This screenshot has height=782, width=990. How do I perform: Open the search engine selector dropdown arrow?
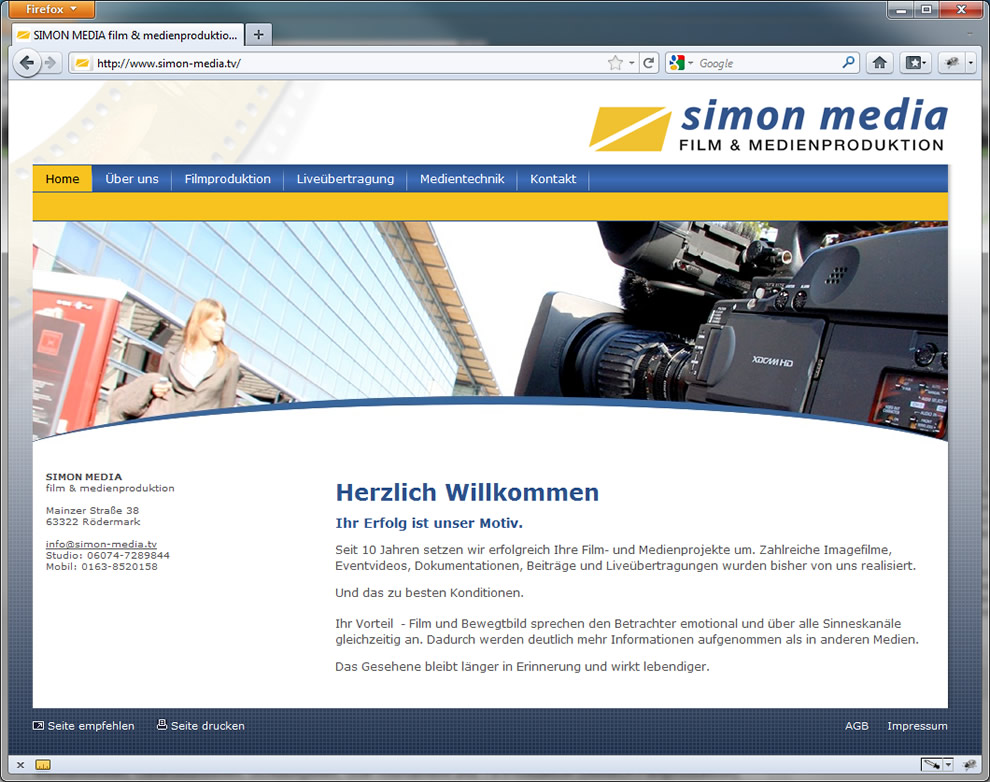pos(691,63)
